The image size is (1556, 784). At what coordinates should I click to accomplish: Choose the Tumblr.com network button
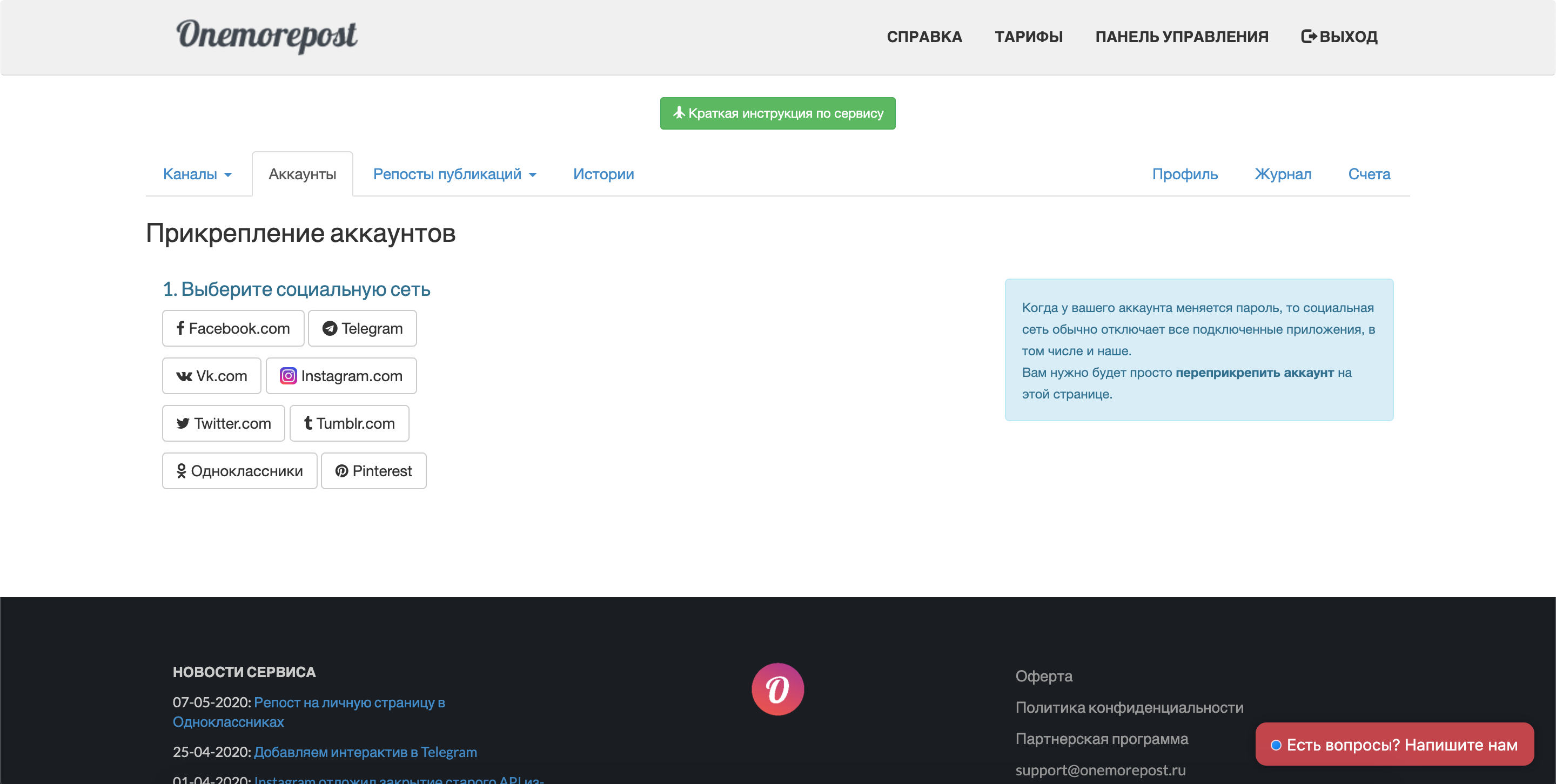(x=349, y=424)
